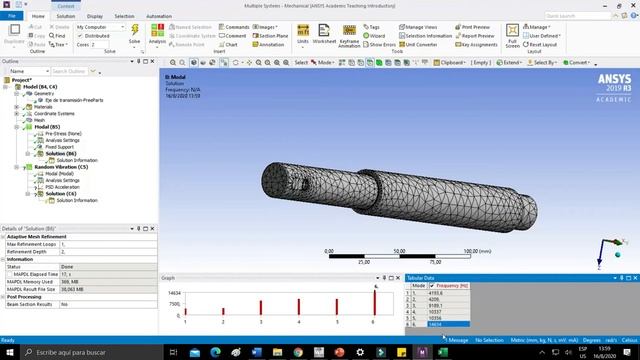Click the Message indicator in status bar
This screenshot has width=640, height=360.
click(x=456, y=340)
